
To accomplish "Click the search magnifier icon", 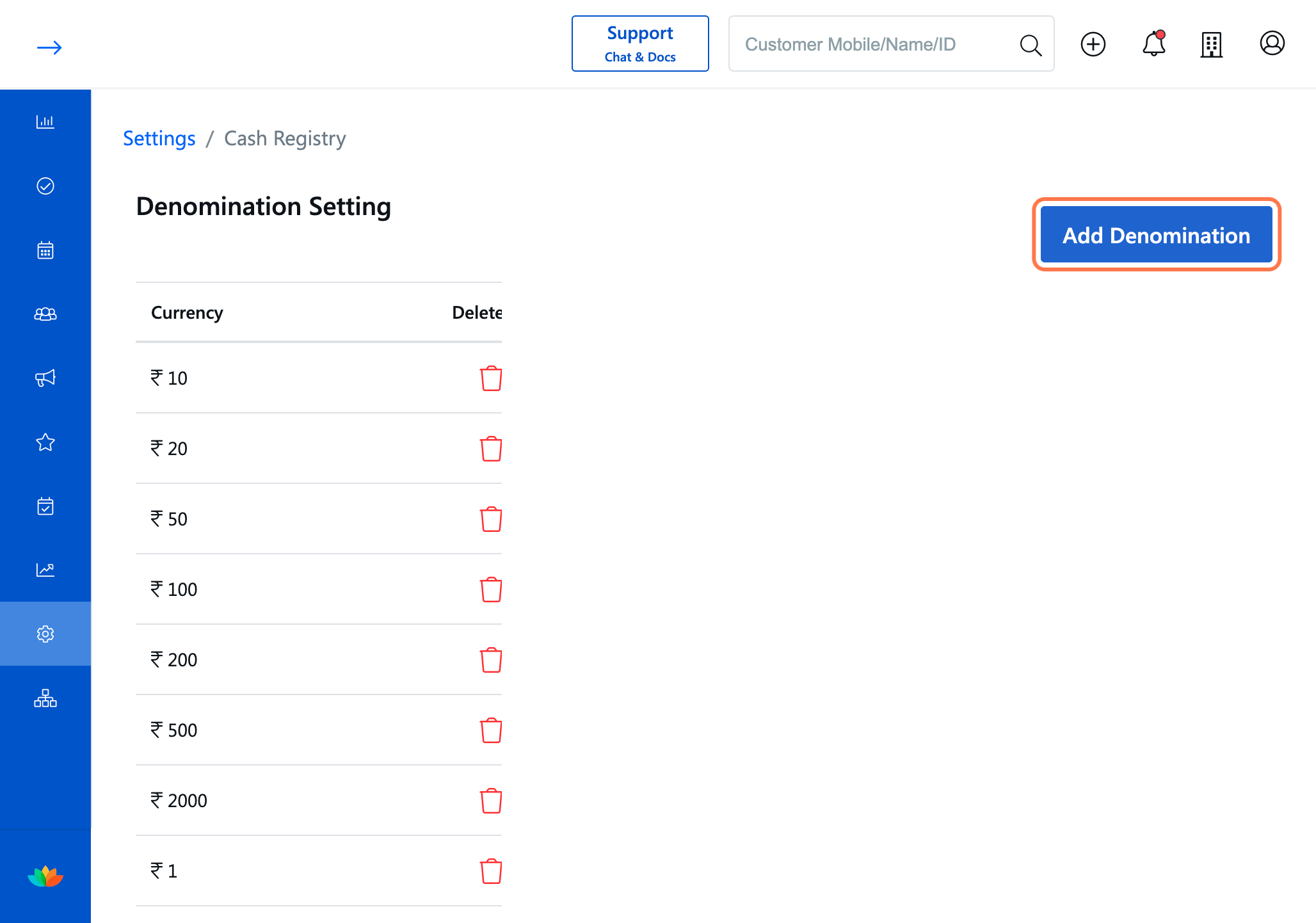I will [1031, 45].
